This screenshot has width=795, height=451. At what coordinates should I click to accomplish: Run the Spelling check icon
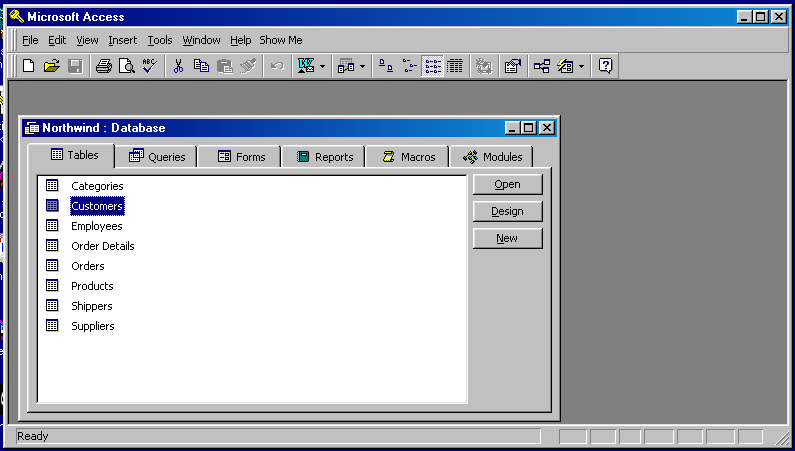[x=150, y=66]
